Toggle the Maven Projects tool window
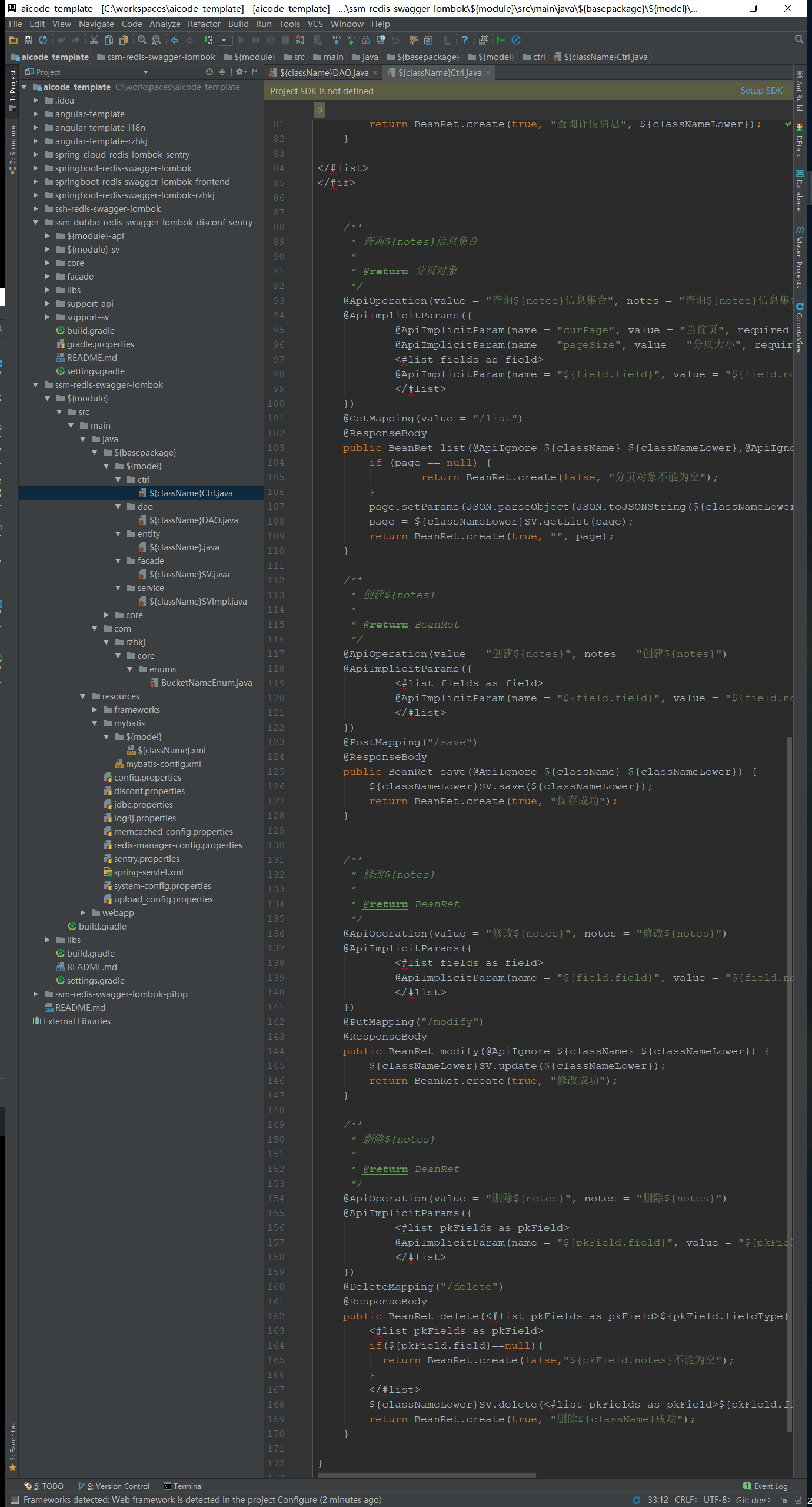812x1507 pixels. pos(799,257)
